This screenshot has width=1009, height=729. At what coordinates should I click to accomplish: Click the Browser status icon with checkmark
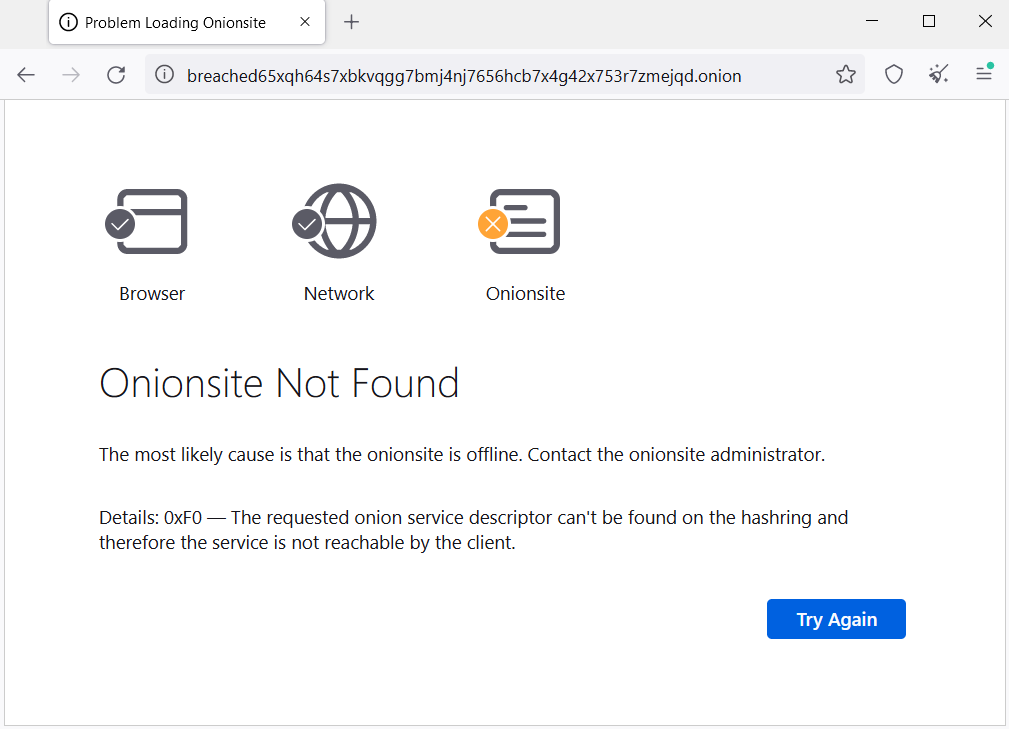tap(151, 221)
